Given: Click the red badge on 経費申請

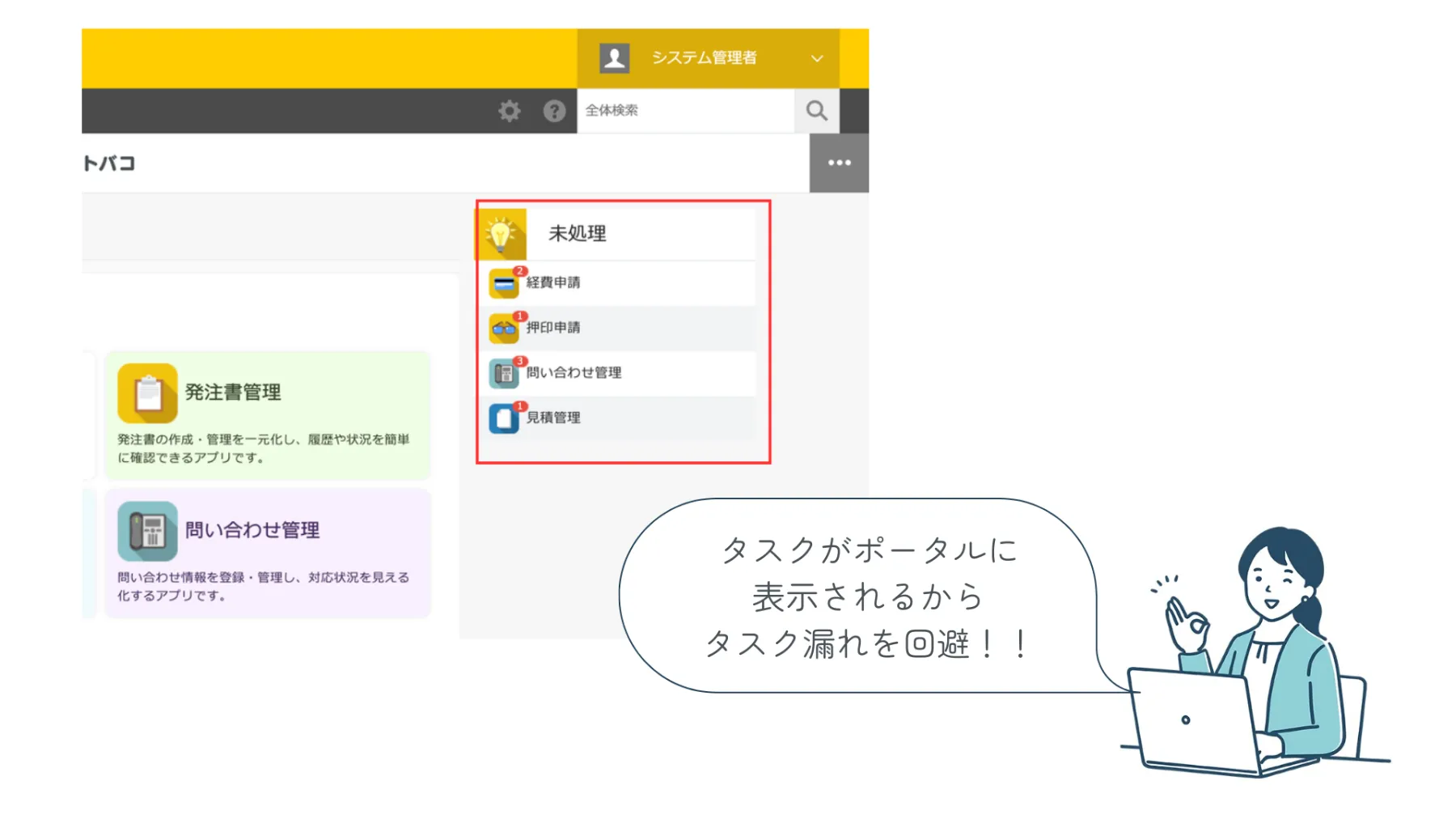Looking at the screenshot, I should click(x=518, y=271).
